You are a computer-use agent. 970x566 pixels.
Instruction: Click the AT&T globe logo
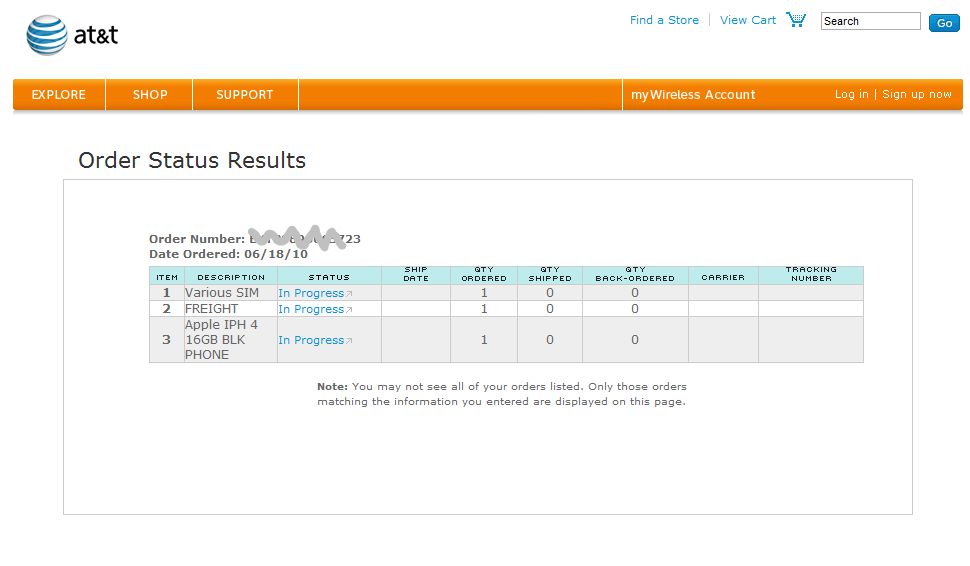(x=47, y=35)
